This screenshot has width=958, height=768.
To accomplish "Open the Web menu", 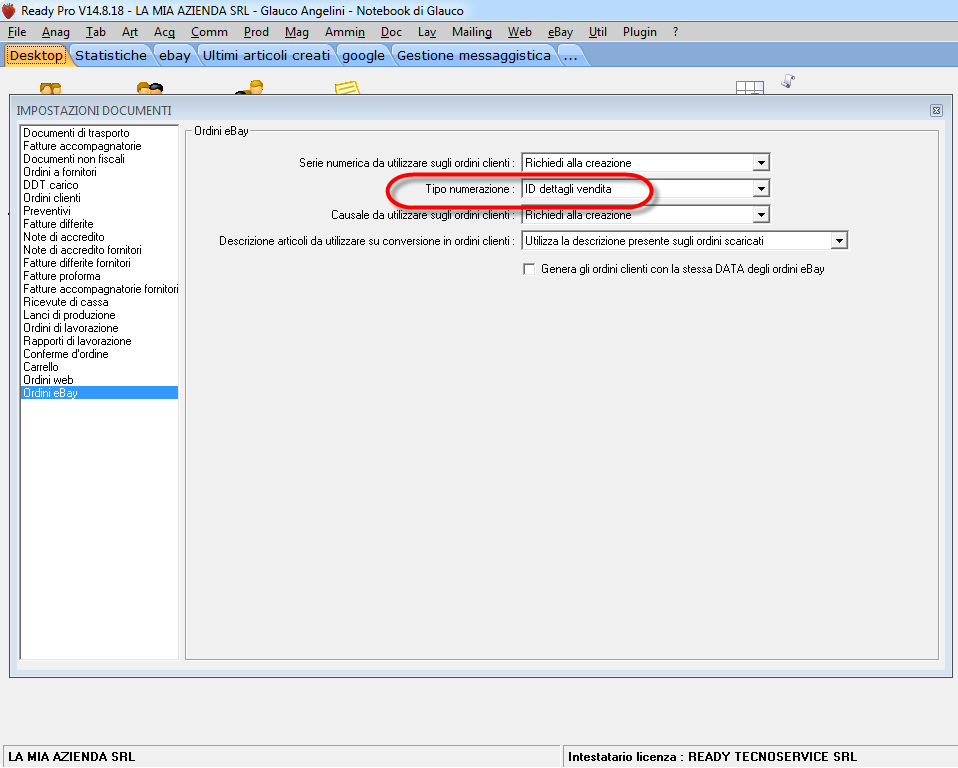I will 519,32.
